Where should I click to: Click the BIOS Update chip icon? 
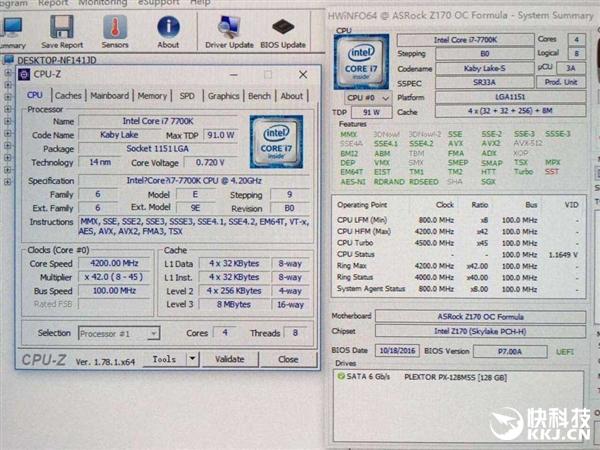283,27
